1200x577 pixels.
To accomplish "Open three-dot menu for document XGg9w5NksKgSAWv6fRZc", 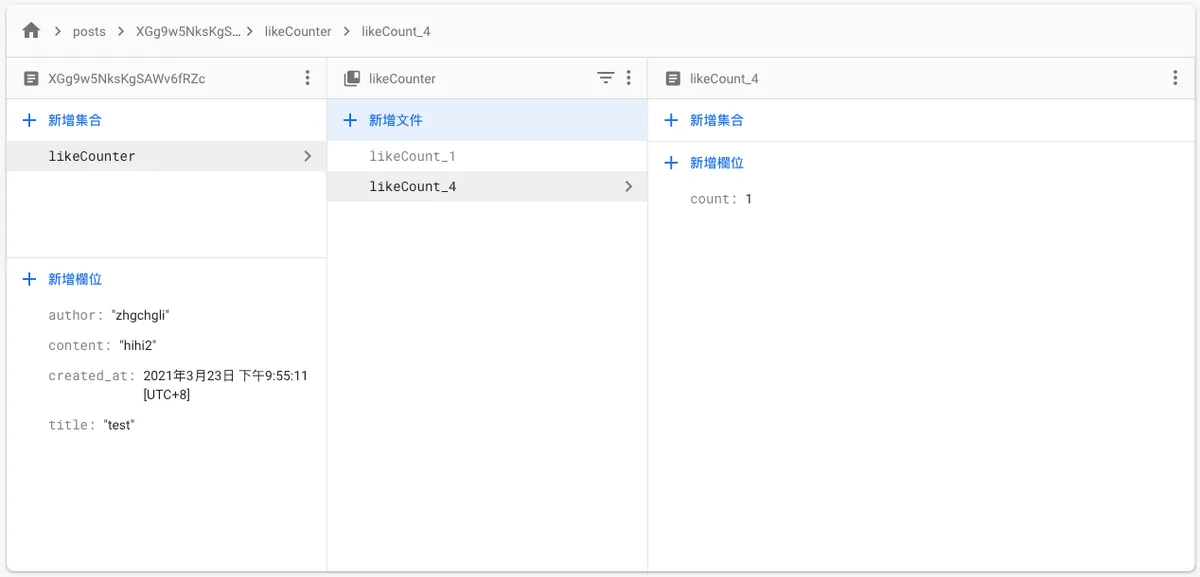I will (307, 78).
